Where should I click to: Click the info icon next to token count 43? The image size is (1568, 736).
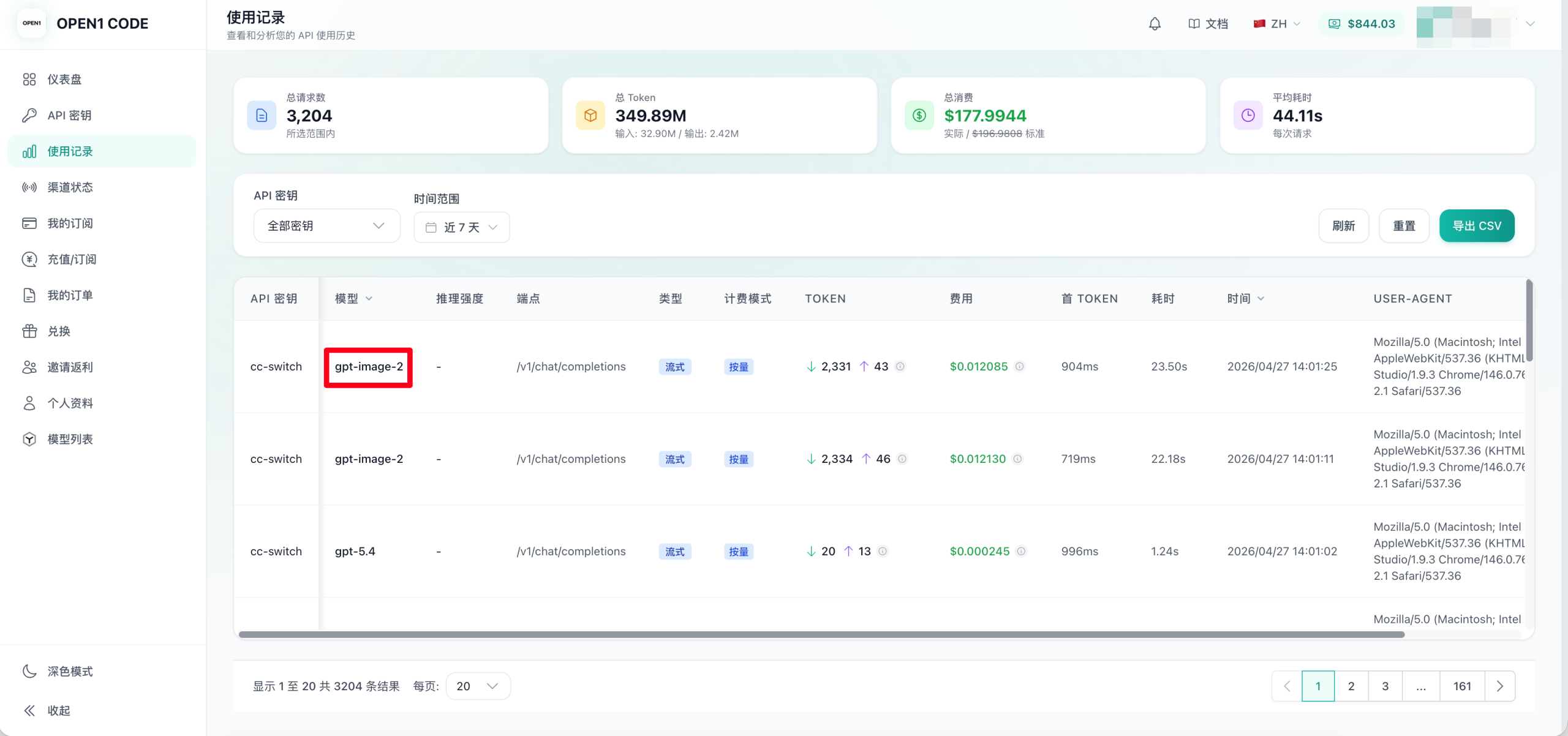900,367
